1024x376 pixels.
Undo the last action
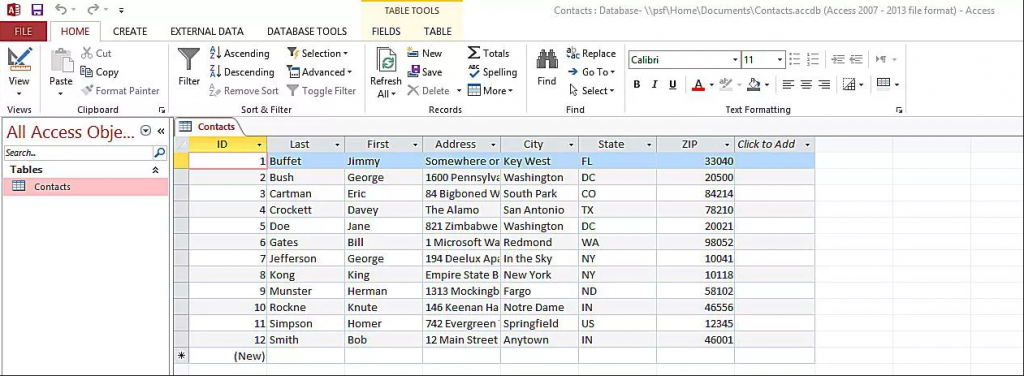[x=61, y=10]
